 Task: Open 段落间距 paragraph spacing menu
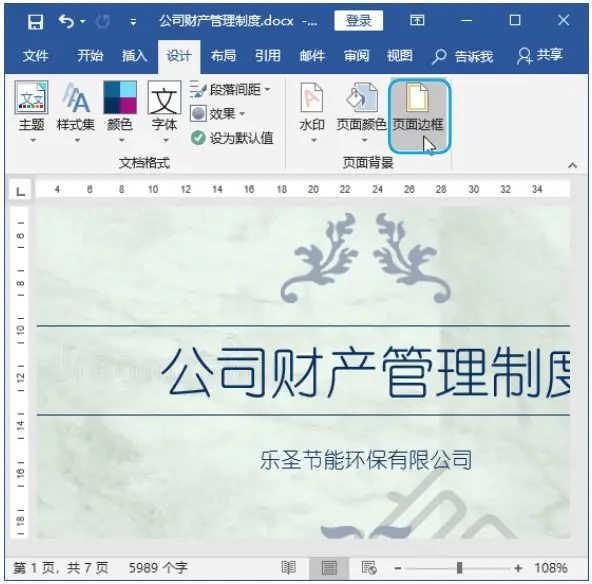[x=230, y=90]
